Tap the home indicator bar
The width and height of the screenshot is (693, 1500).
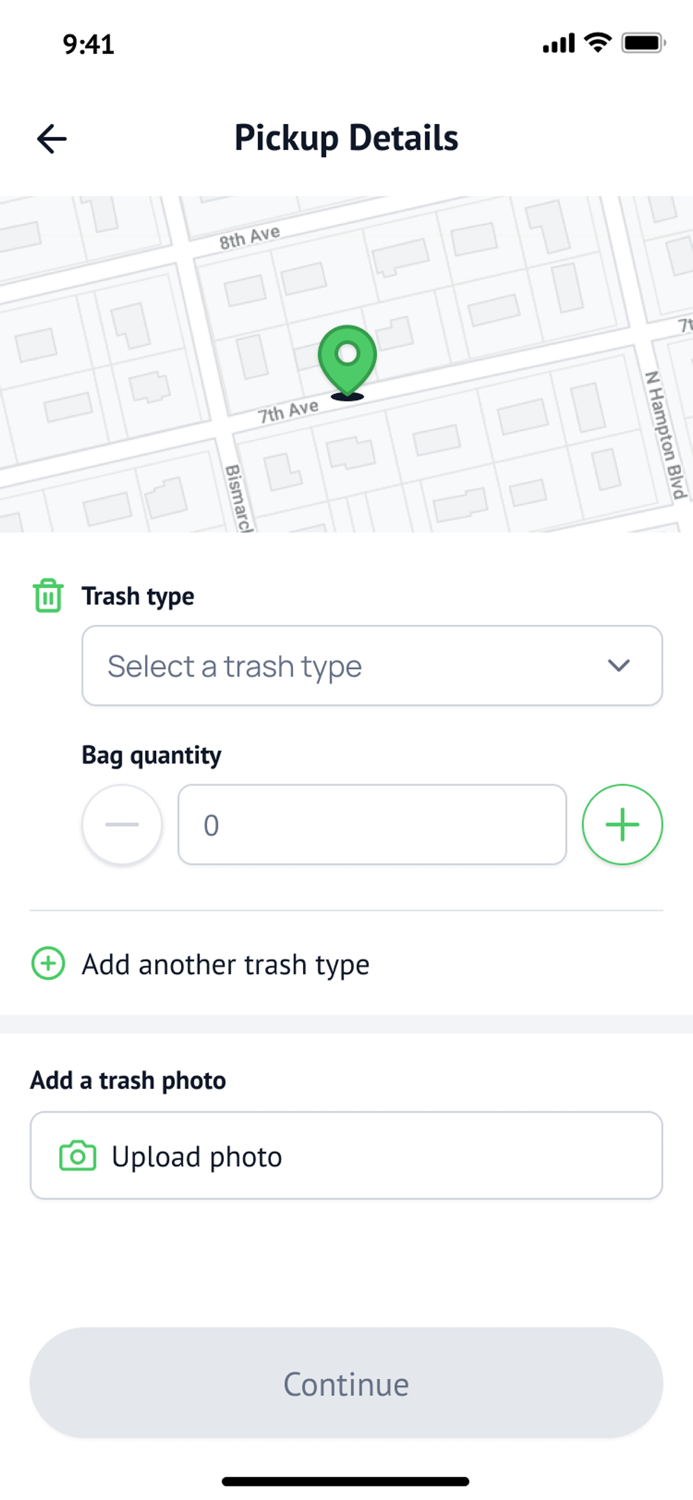pyautogui.click(x=346, y=1481)
